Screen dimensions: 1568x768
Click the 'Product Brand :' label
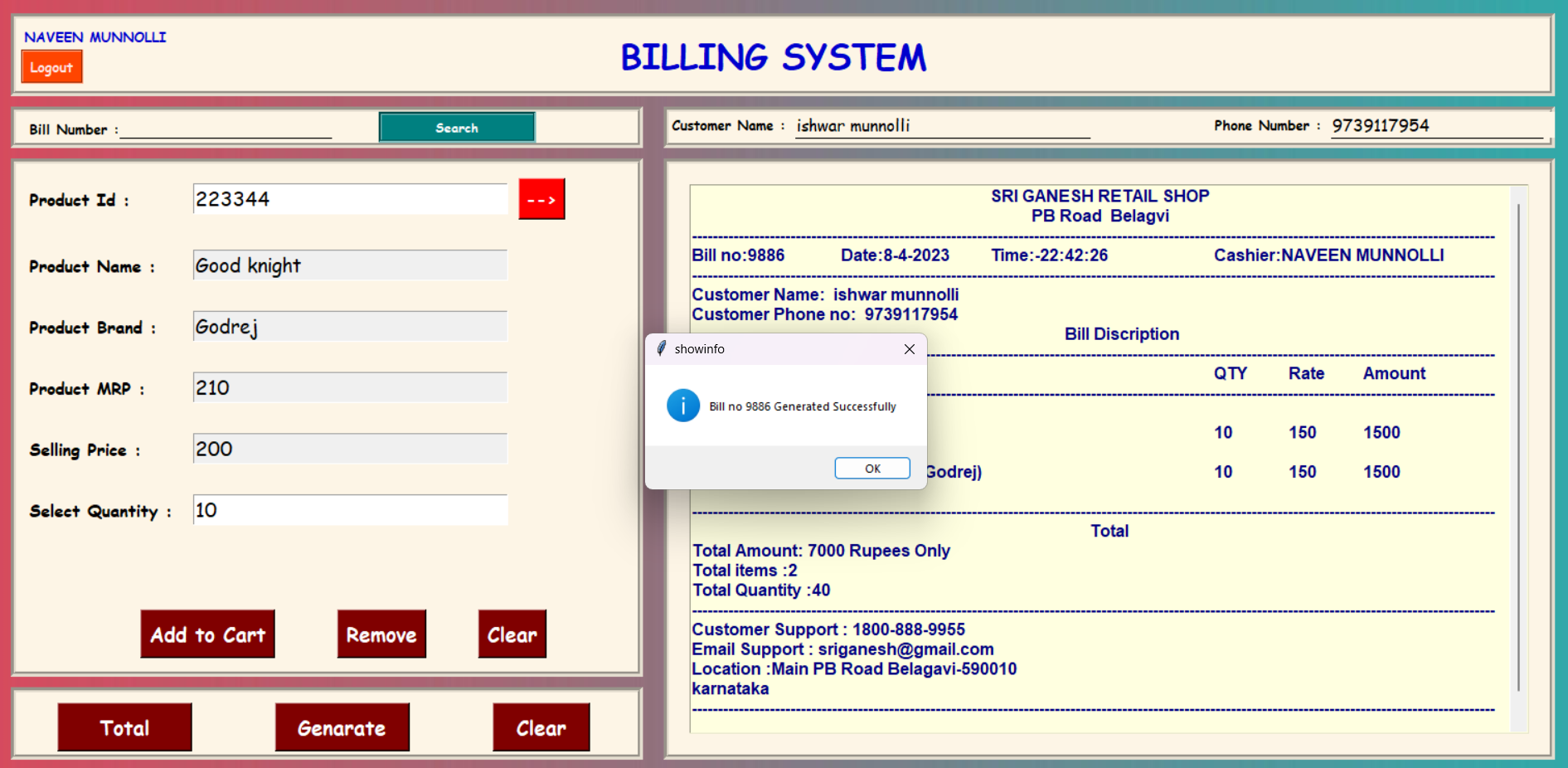92,328
